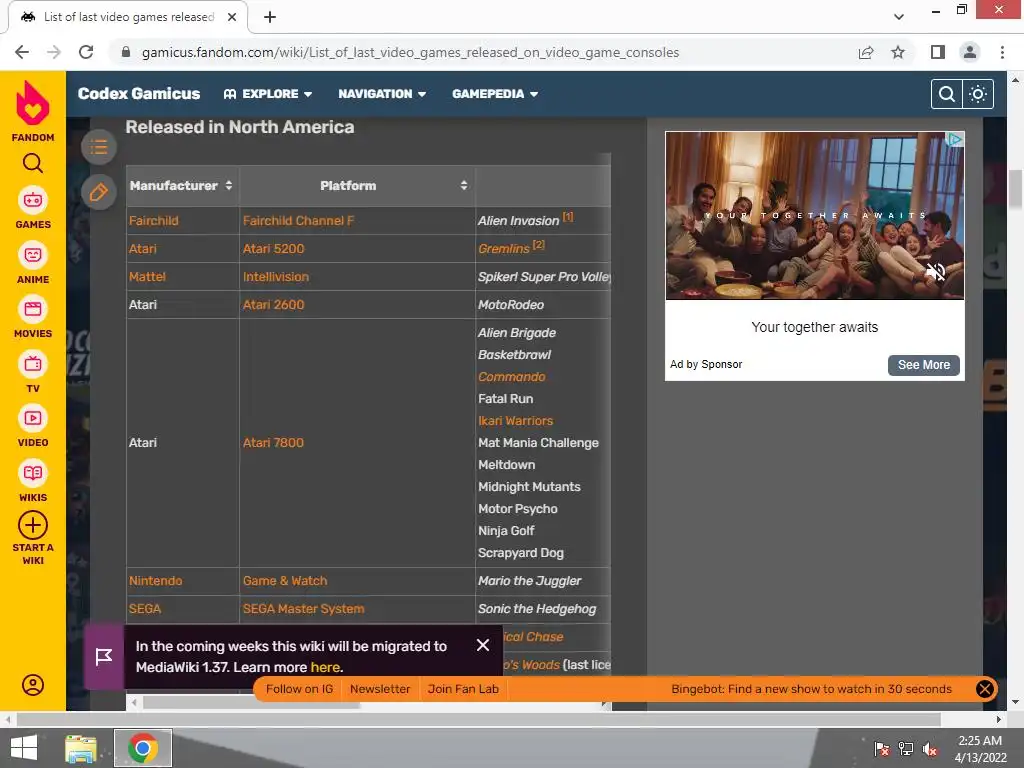The width and height of the screenshot is (1024, 768).
Task: Open the Mattel manufacturer link
Action: pos(147,277)
